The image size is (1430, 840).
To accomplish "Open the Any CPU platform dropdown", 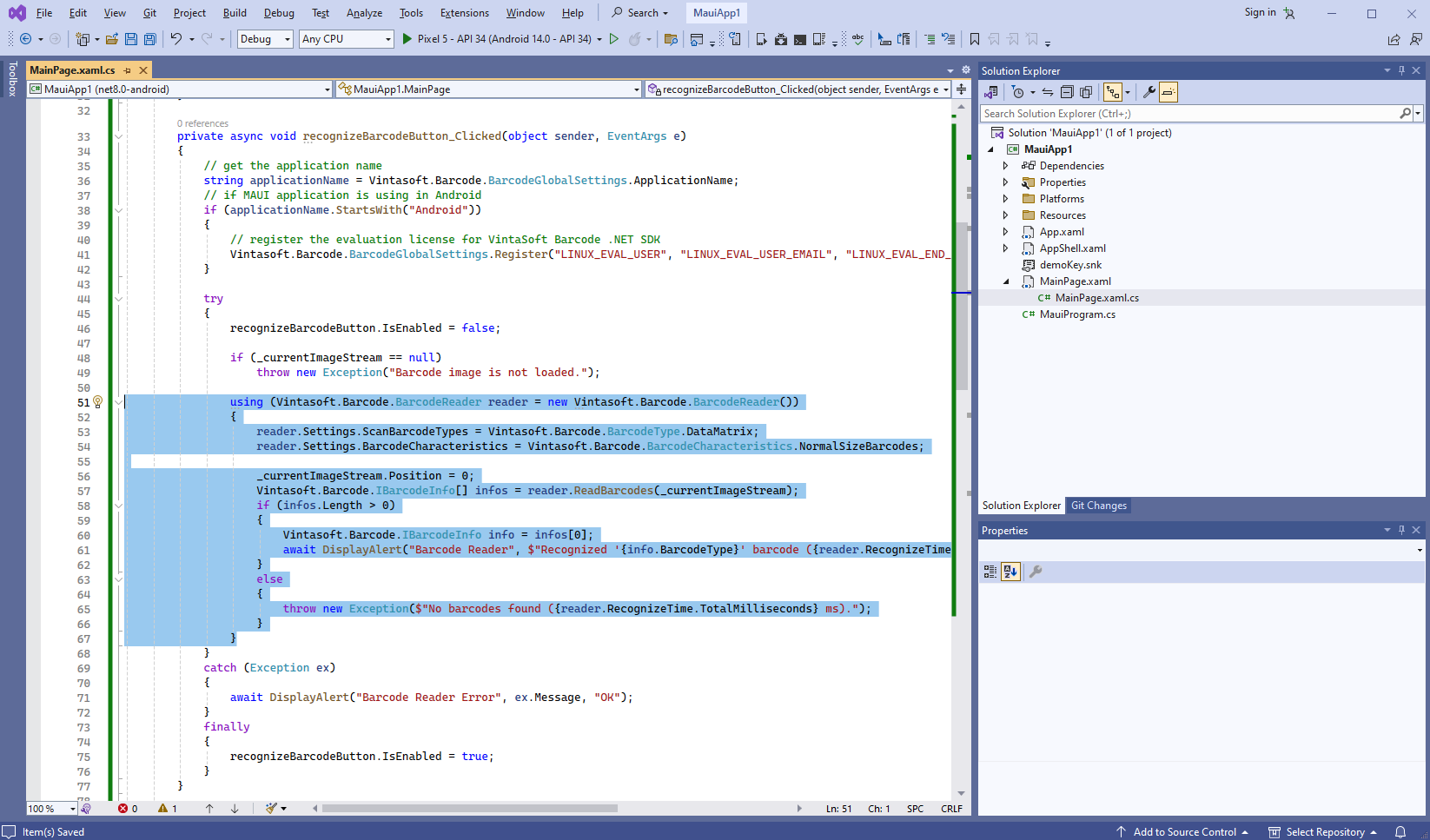I will click(347, 39).
